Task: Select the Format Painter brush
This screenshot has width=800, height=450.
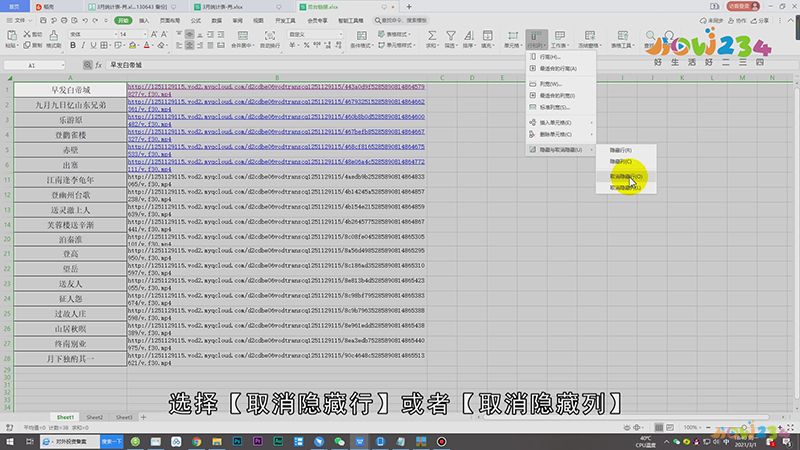Action: pyautogui.click(x=54, y=35)
